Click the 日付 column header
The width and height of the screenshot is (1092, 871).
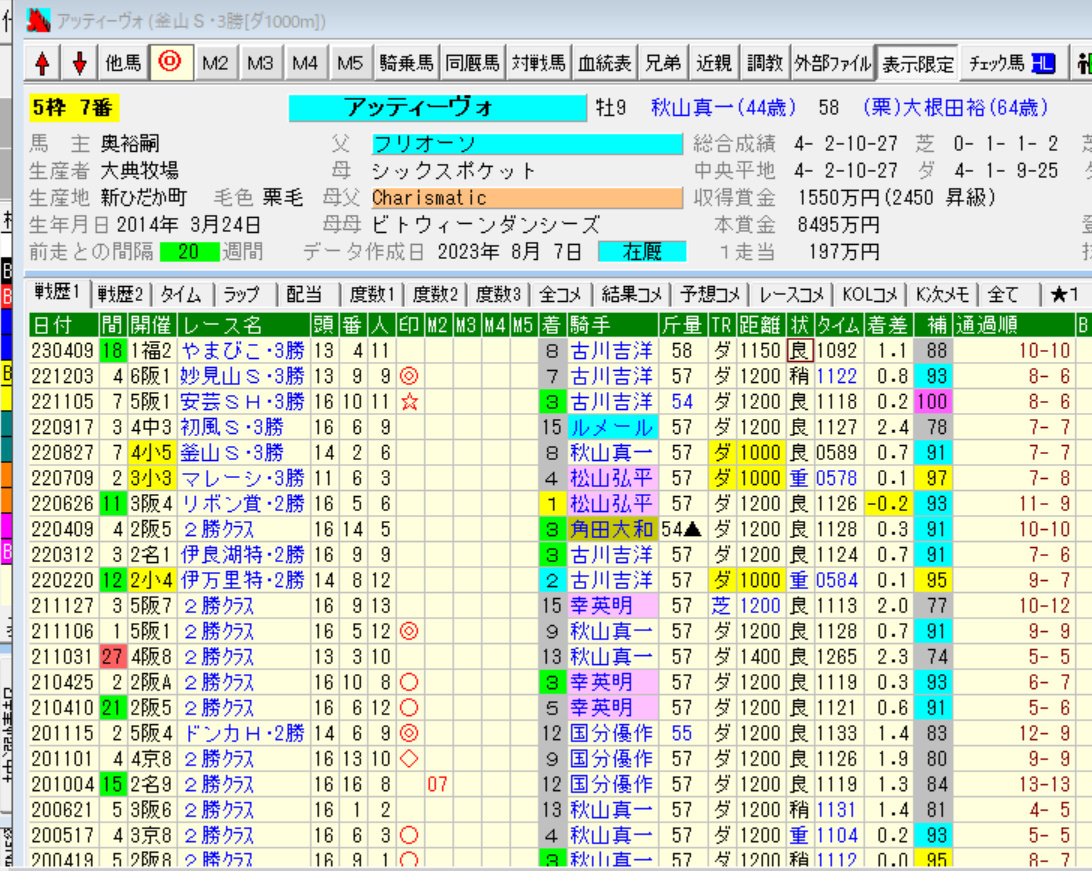(x=63, y=324)
